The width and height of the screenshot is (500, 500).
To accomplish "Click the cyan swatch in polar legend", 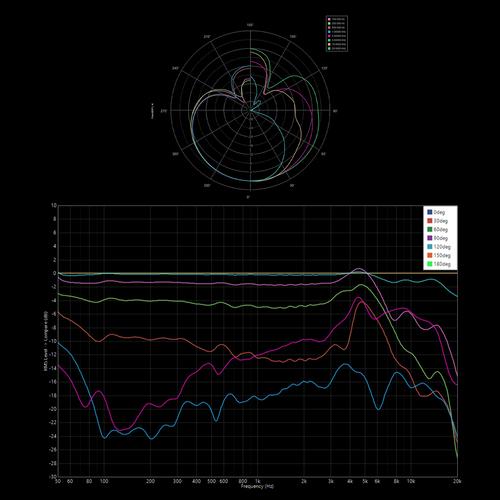I will pyautogui.click(x=329, y=32).
